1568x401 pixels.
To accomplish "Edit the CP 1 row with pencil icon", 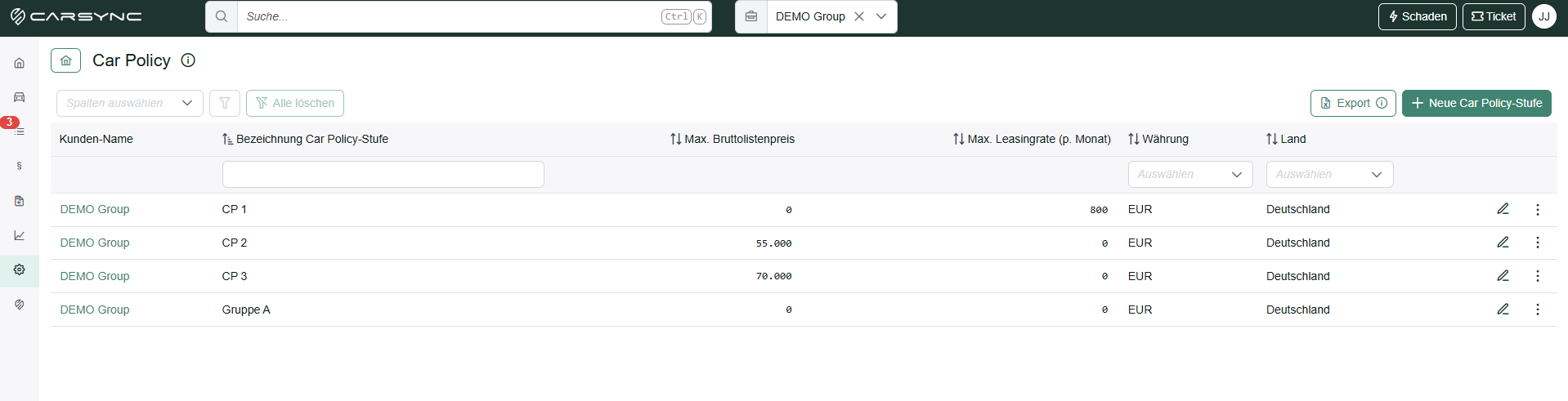I will pyautogui.click(x=1503, y=209).
